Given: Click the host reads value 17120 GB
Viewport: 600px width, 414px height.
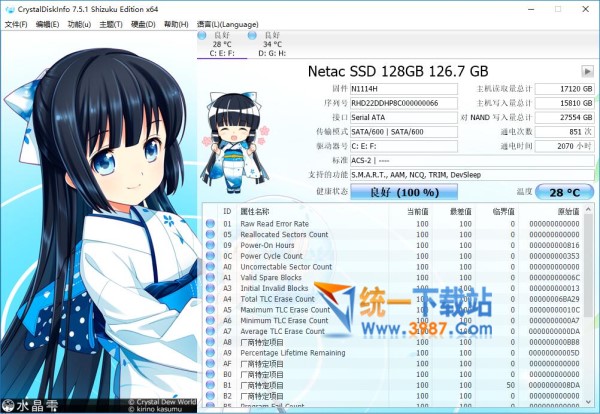Looking at the screenshot, I should pos(564,89).
